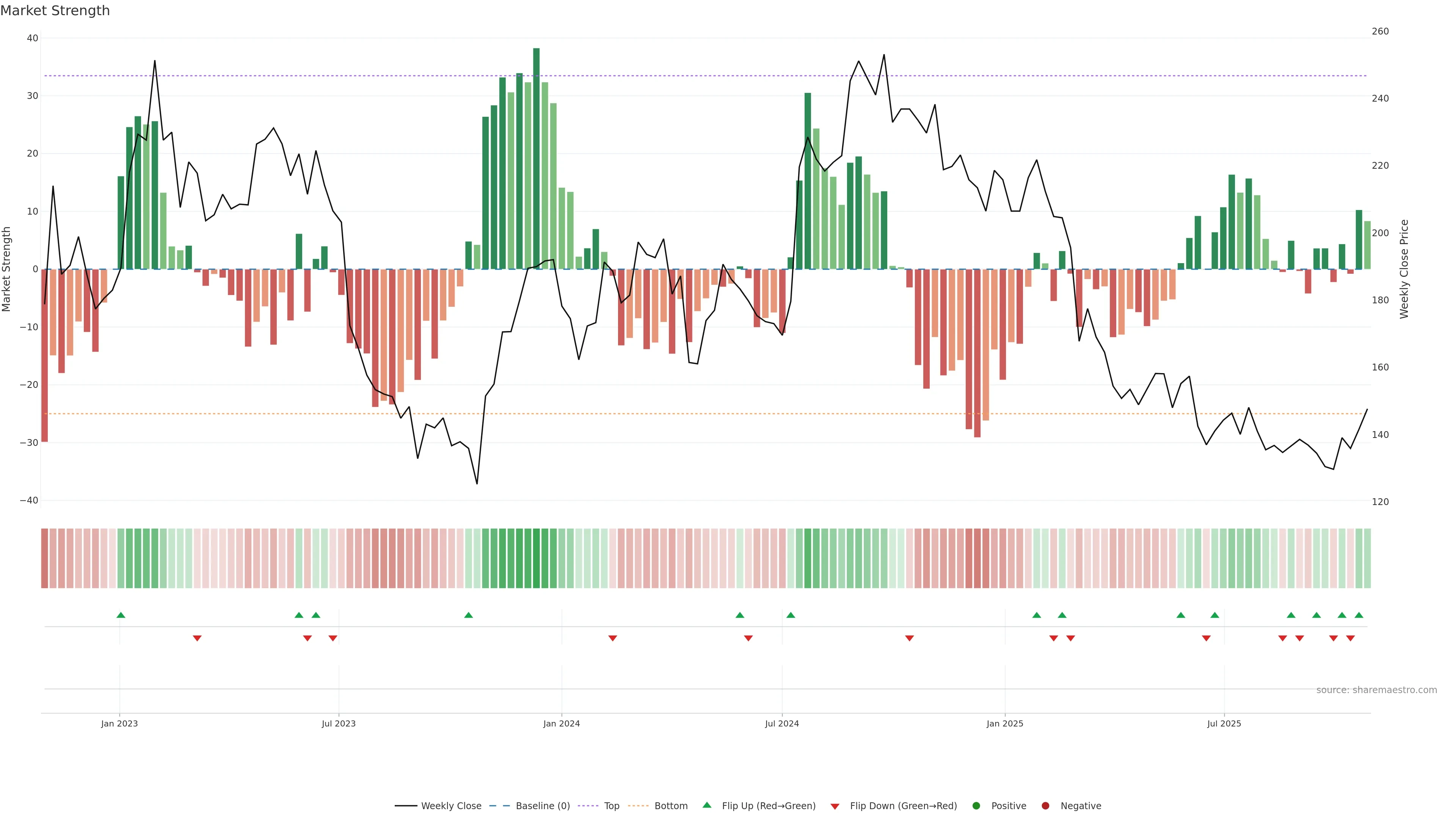
Task: Click the Weekly Close Price axis title
Action: tap(1404, 269)
